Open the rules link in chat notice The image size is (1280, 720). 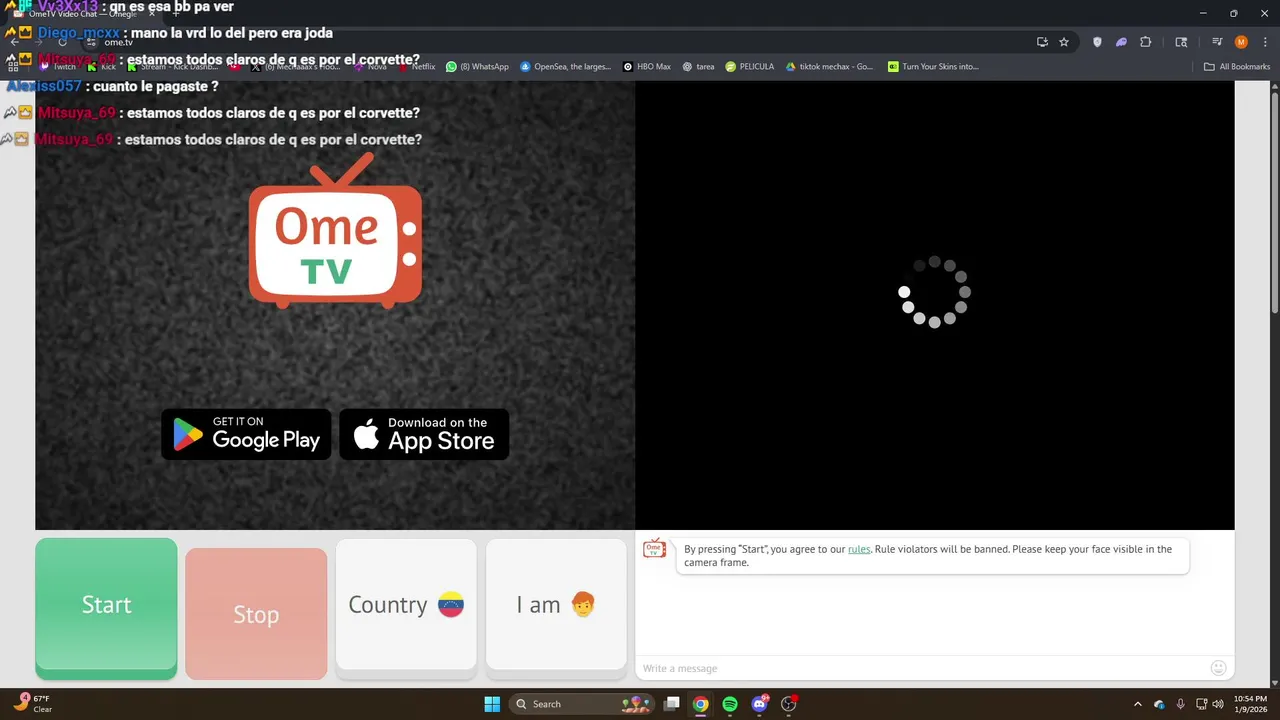pos(859,549)
